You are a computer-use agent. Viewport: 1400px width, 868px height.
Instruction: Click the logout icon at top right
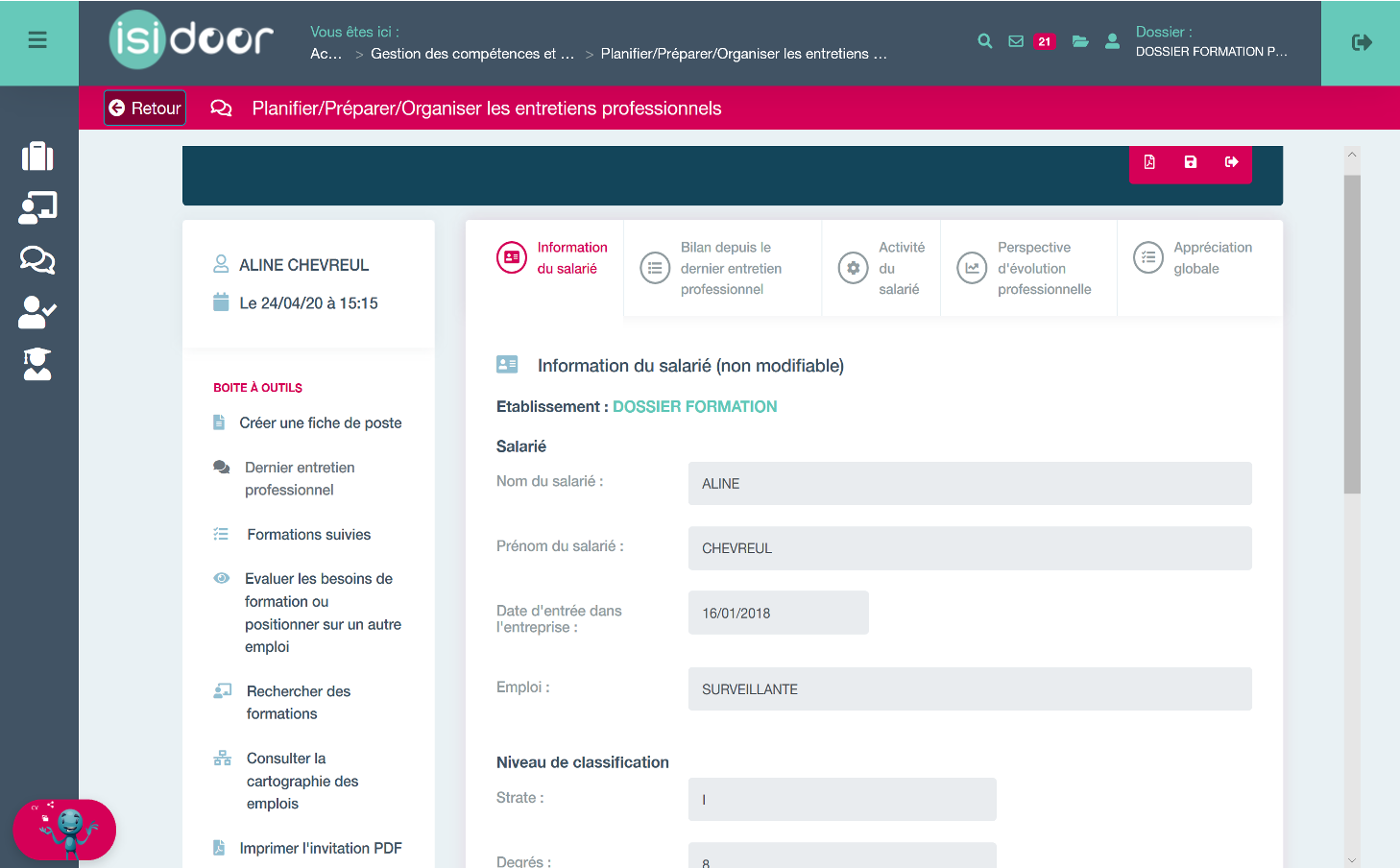(x=1361, y=42)
